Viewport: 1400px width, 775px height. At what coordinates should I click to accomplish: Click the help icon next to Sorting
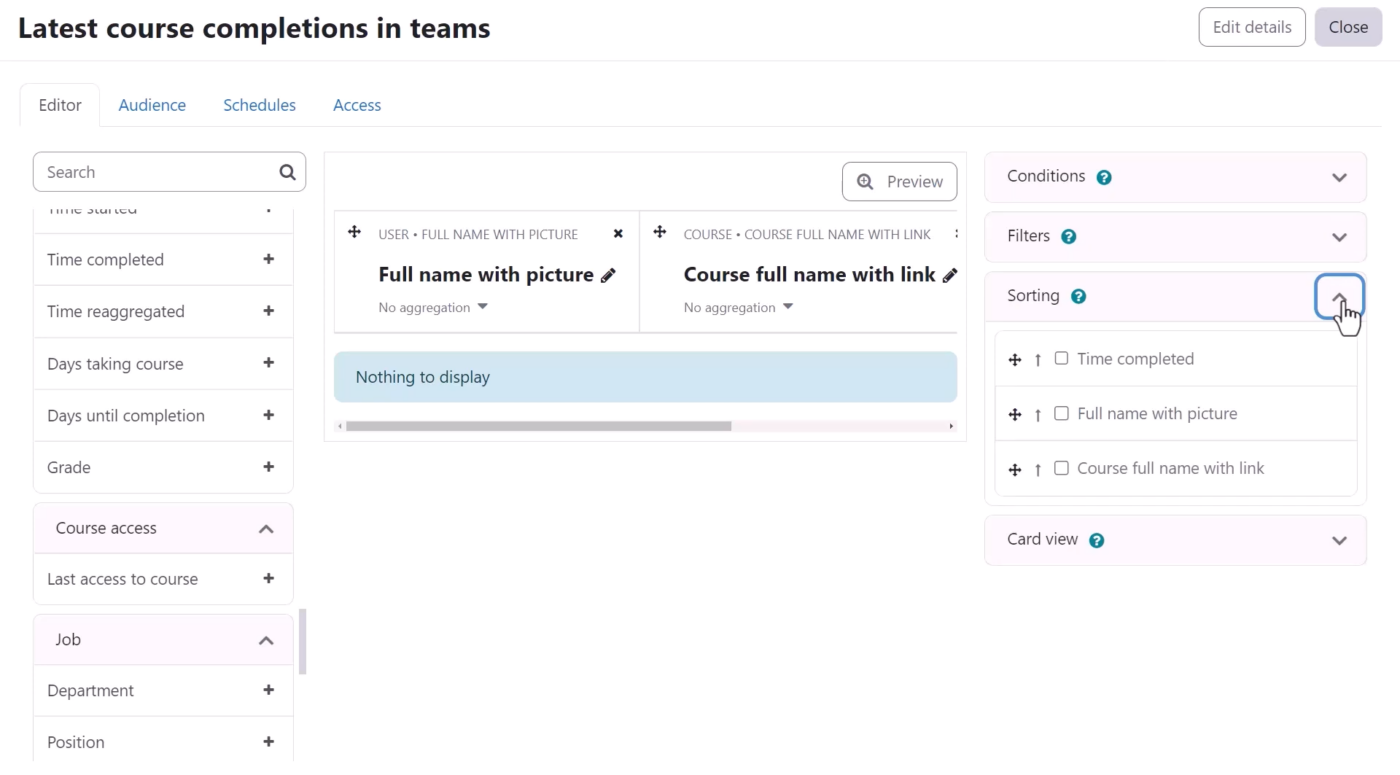1078,295
